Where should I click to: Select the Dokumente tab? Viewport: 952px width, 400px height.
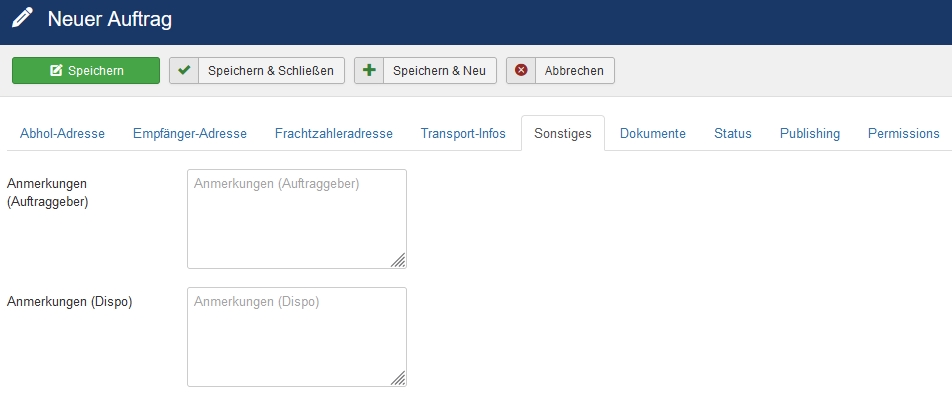tap(653, 134)
